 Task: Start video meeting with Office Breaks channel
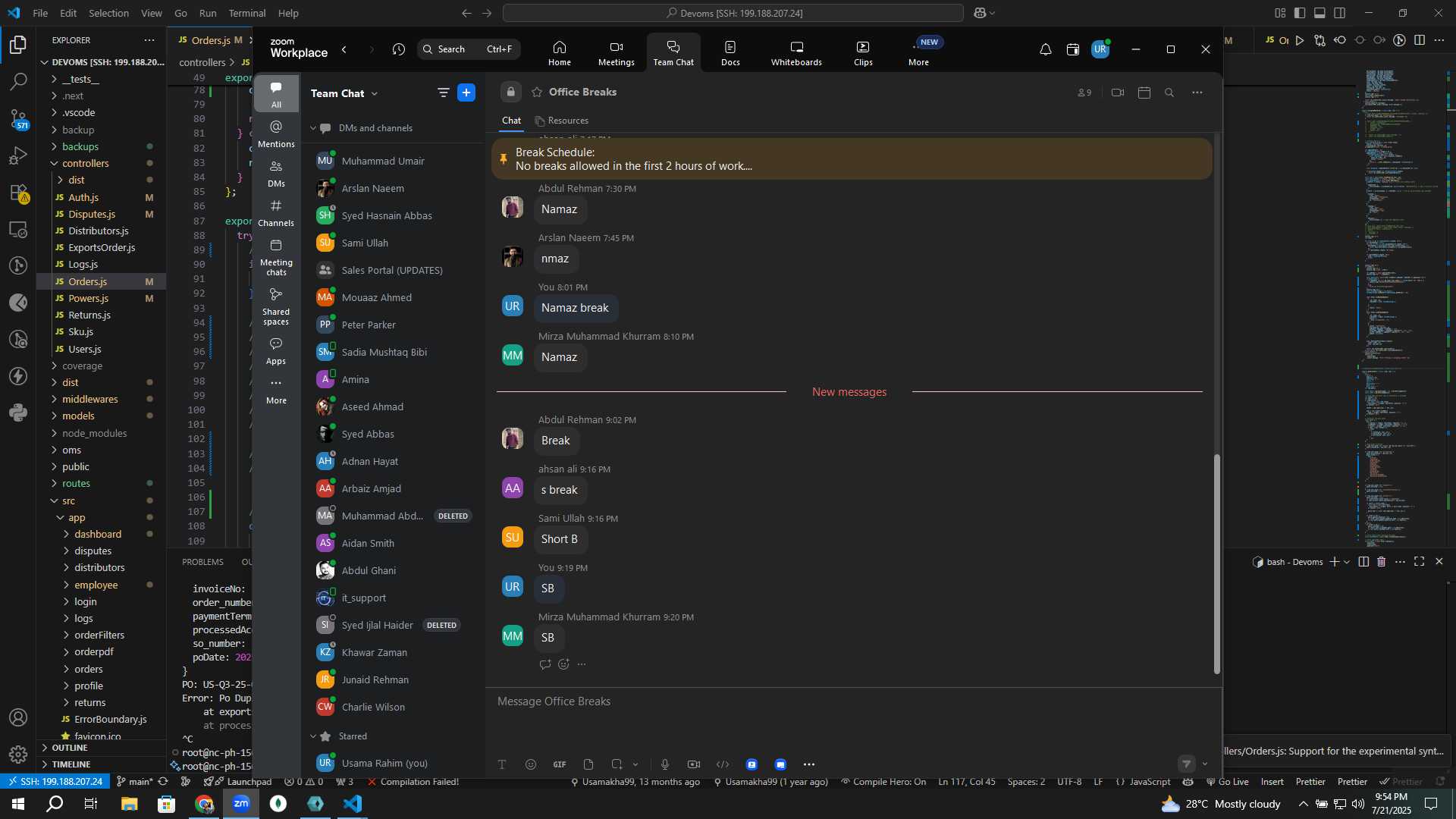point(1117,93)
